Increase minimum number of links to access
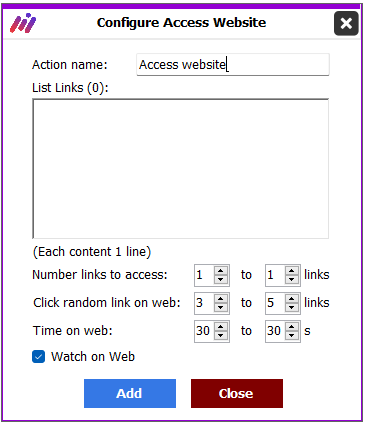365x425 pixels. pyautogui.click(x=221, y=271)
